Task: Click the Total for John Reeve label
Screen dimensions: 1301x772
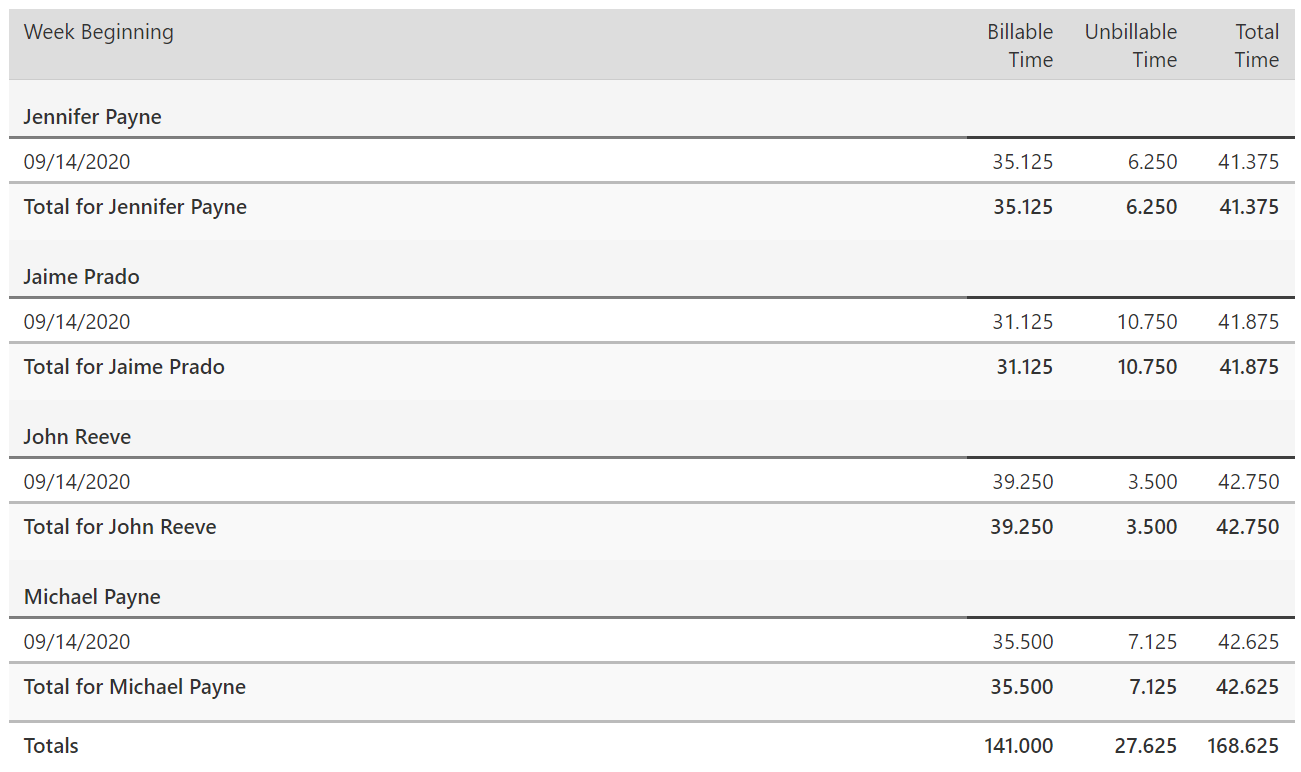Action: pos(120,527)
